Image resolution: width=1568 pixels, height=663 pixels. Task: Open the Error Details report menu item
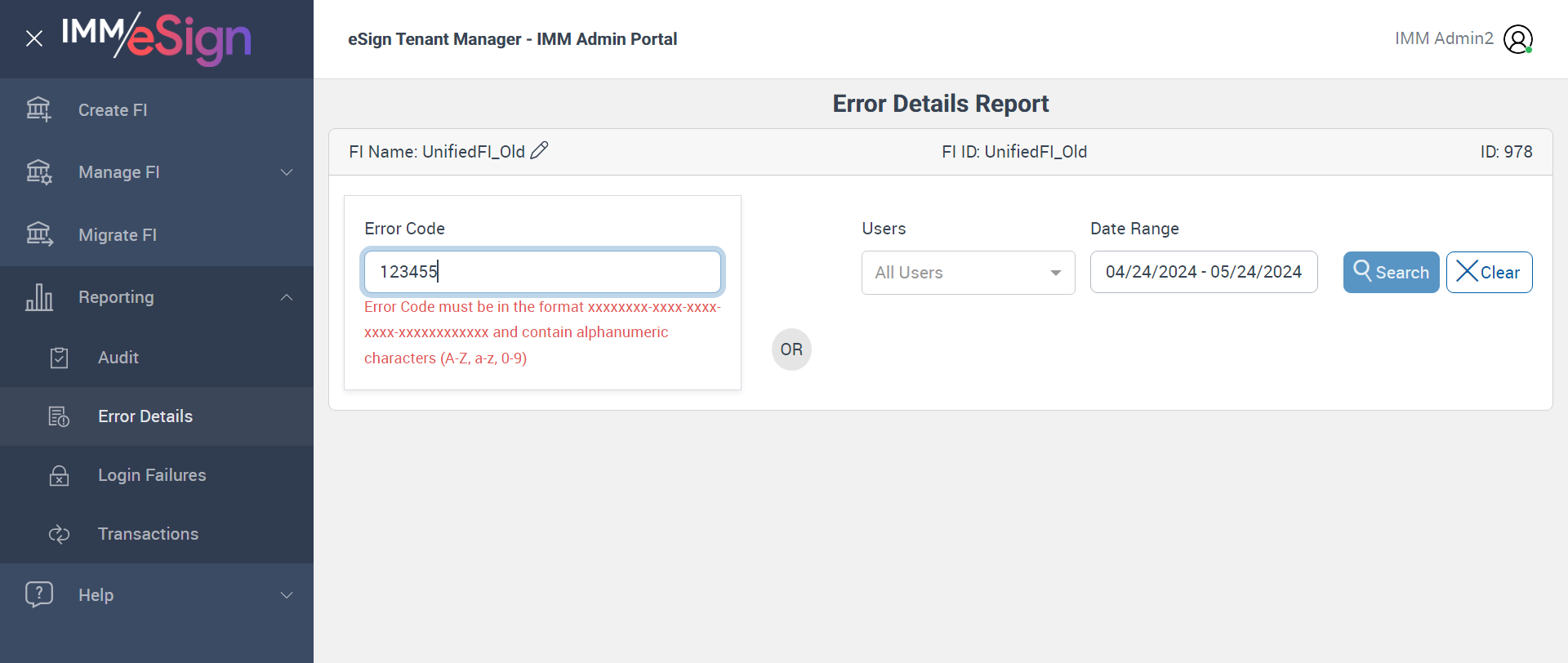[145, 416]
